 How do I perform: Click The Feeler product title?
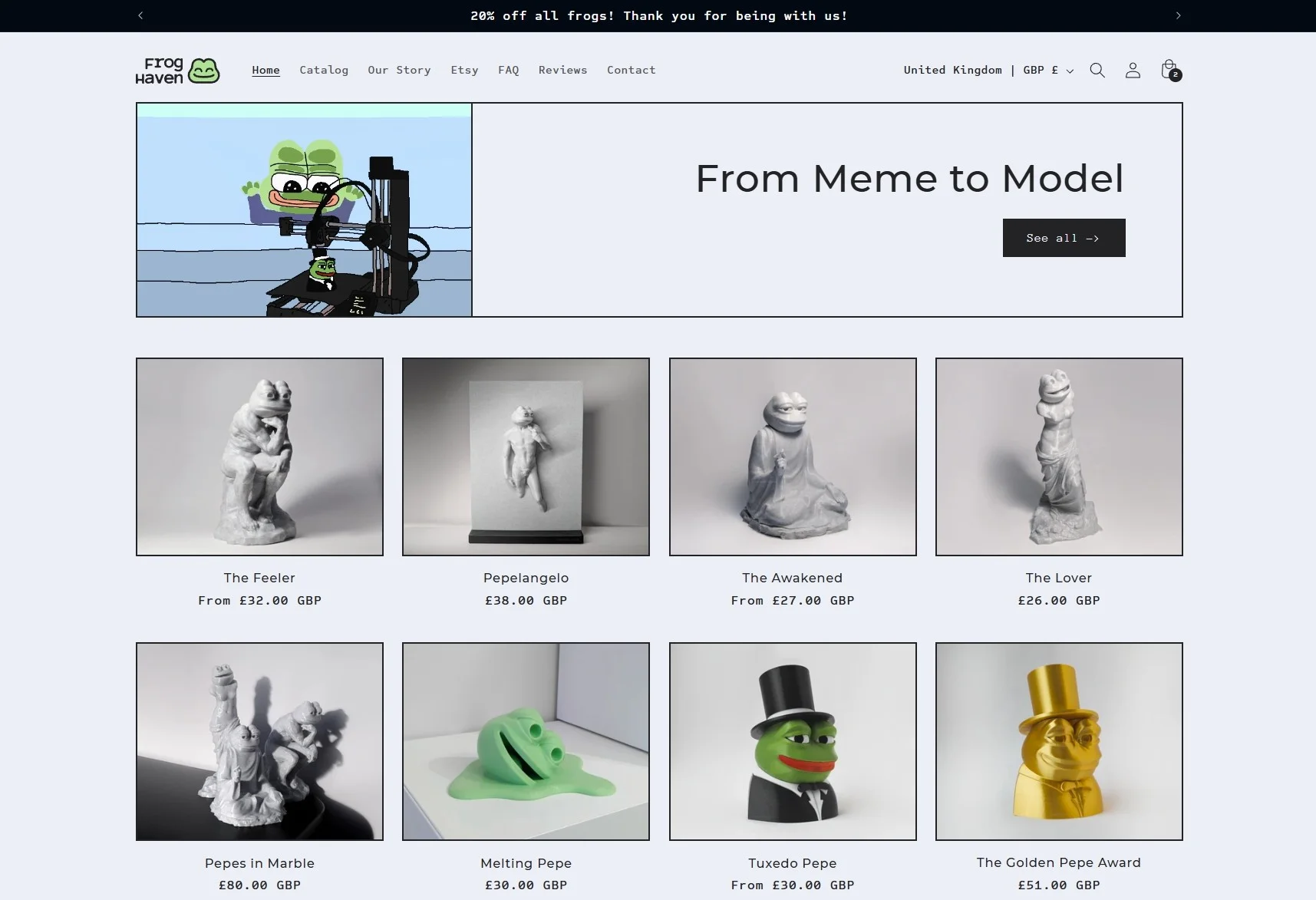point(259,578)
